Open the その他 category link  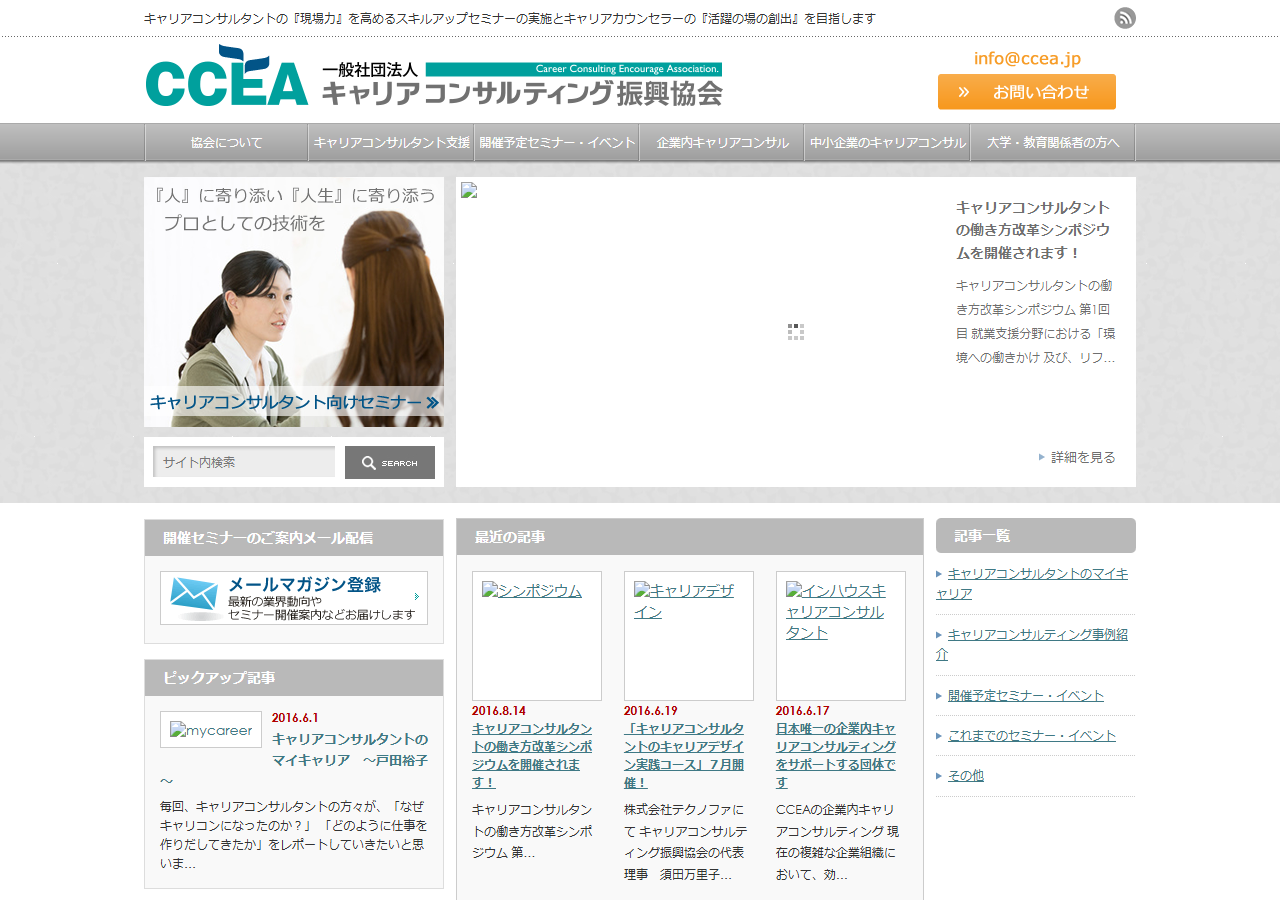pyautogui.click(x=966, y=775)
